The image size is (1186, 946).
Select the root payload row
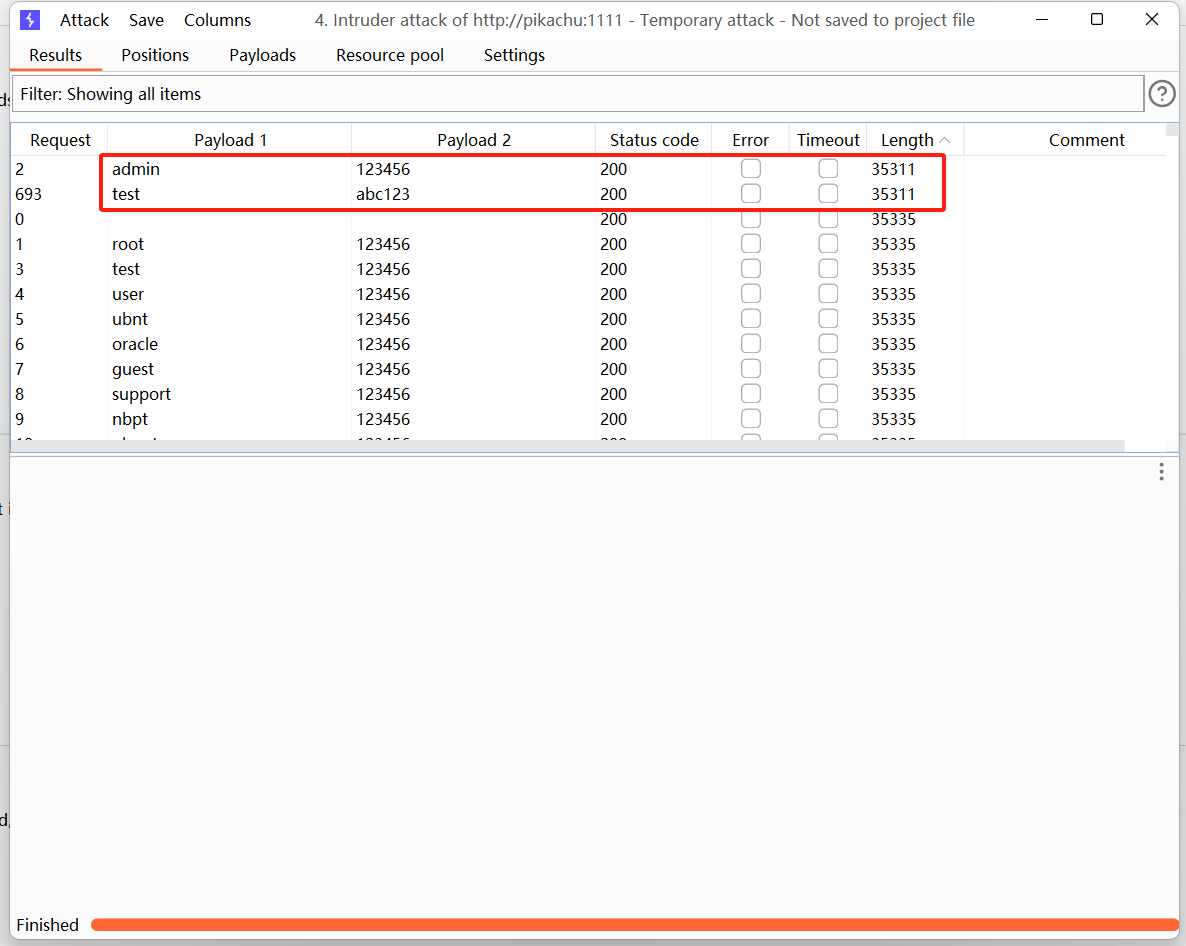tap(589, 244)
